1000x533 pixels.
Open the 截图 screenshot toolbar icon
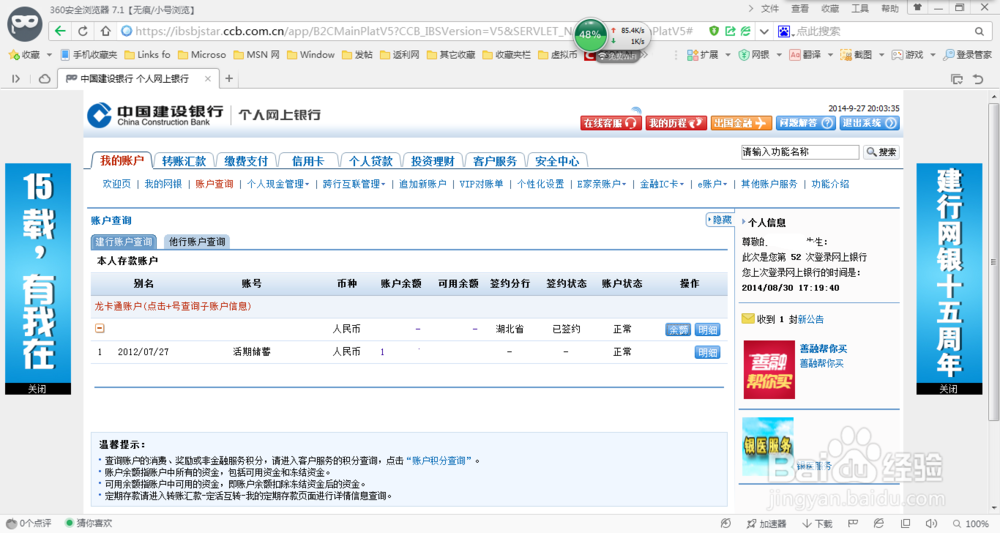(857, 55)
